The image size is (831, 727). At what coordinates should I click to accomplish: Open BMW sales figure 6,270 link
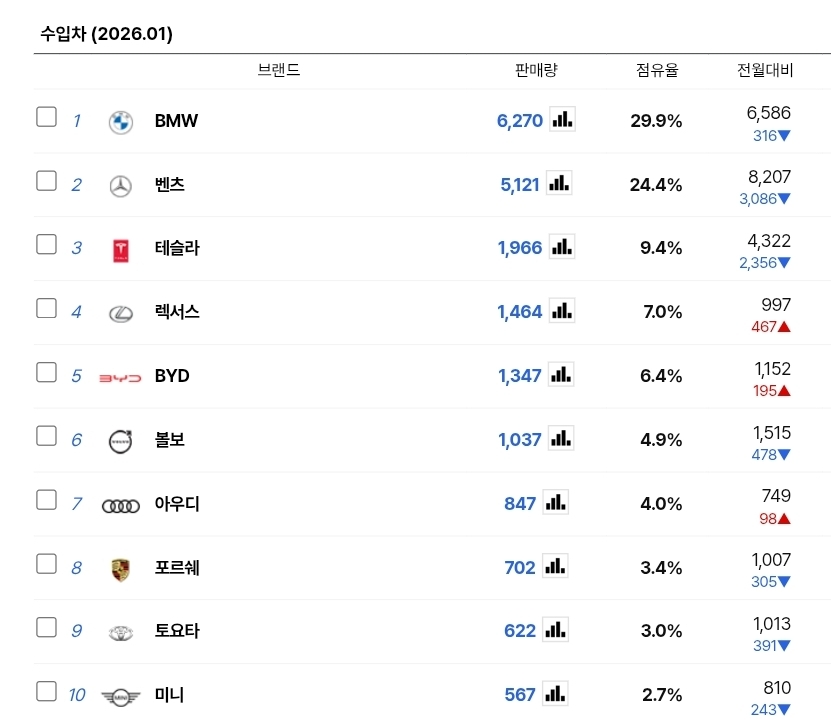pos(519,121)
